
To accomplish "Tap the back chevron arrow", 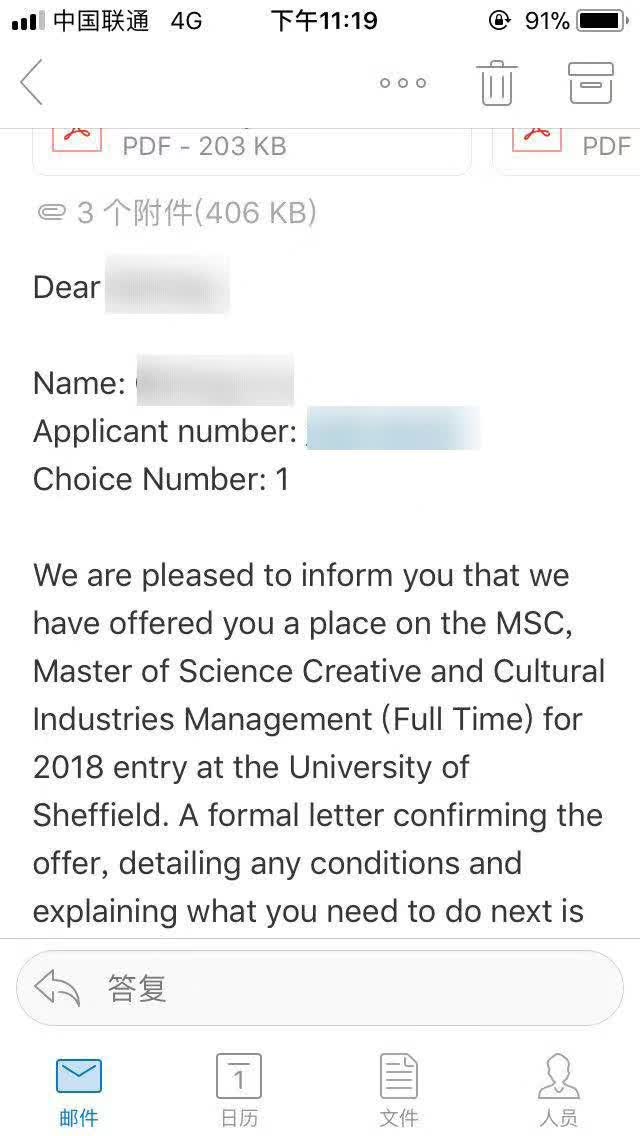I will 32,82.
